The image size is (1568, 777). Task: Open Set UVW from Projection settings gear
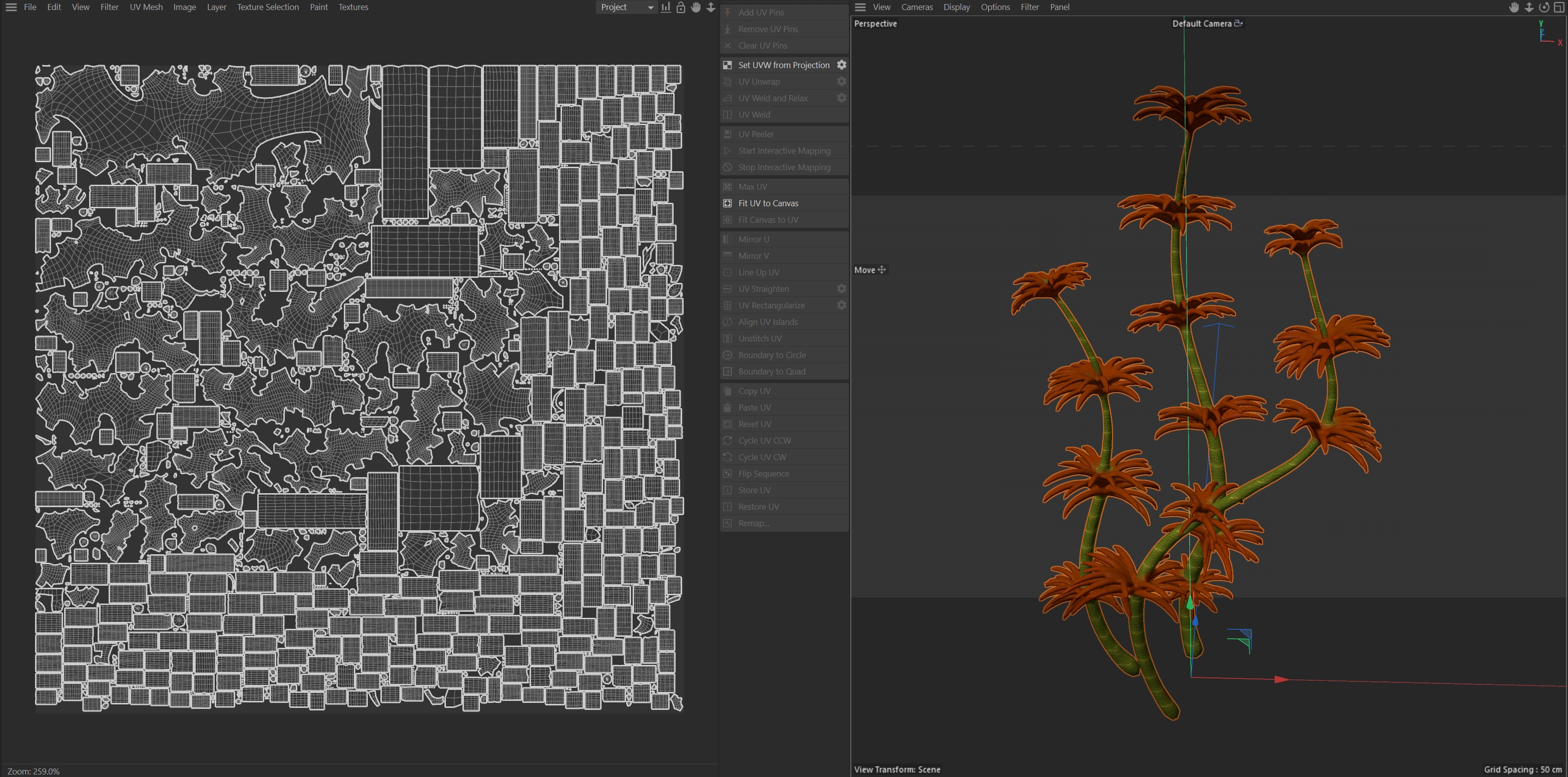(841, 65)
